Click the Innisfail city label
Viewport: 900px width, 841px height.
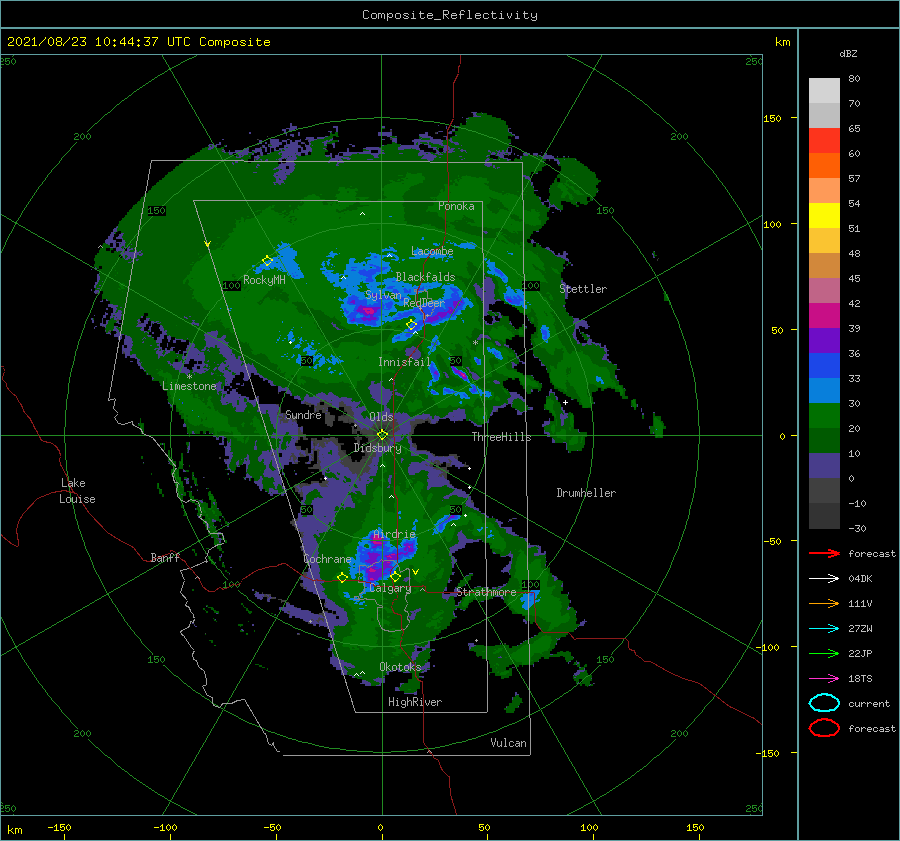pyautogui.click(x=404, y=362)
